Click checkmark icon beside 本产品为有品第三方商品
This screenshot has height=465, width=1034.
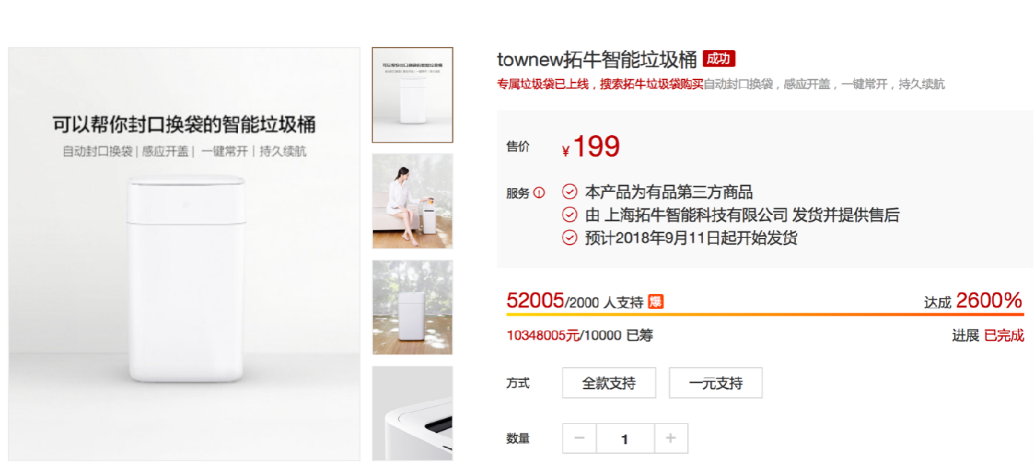(569, 193)
